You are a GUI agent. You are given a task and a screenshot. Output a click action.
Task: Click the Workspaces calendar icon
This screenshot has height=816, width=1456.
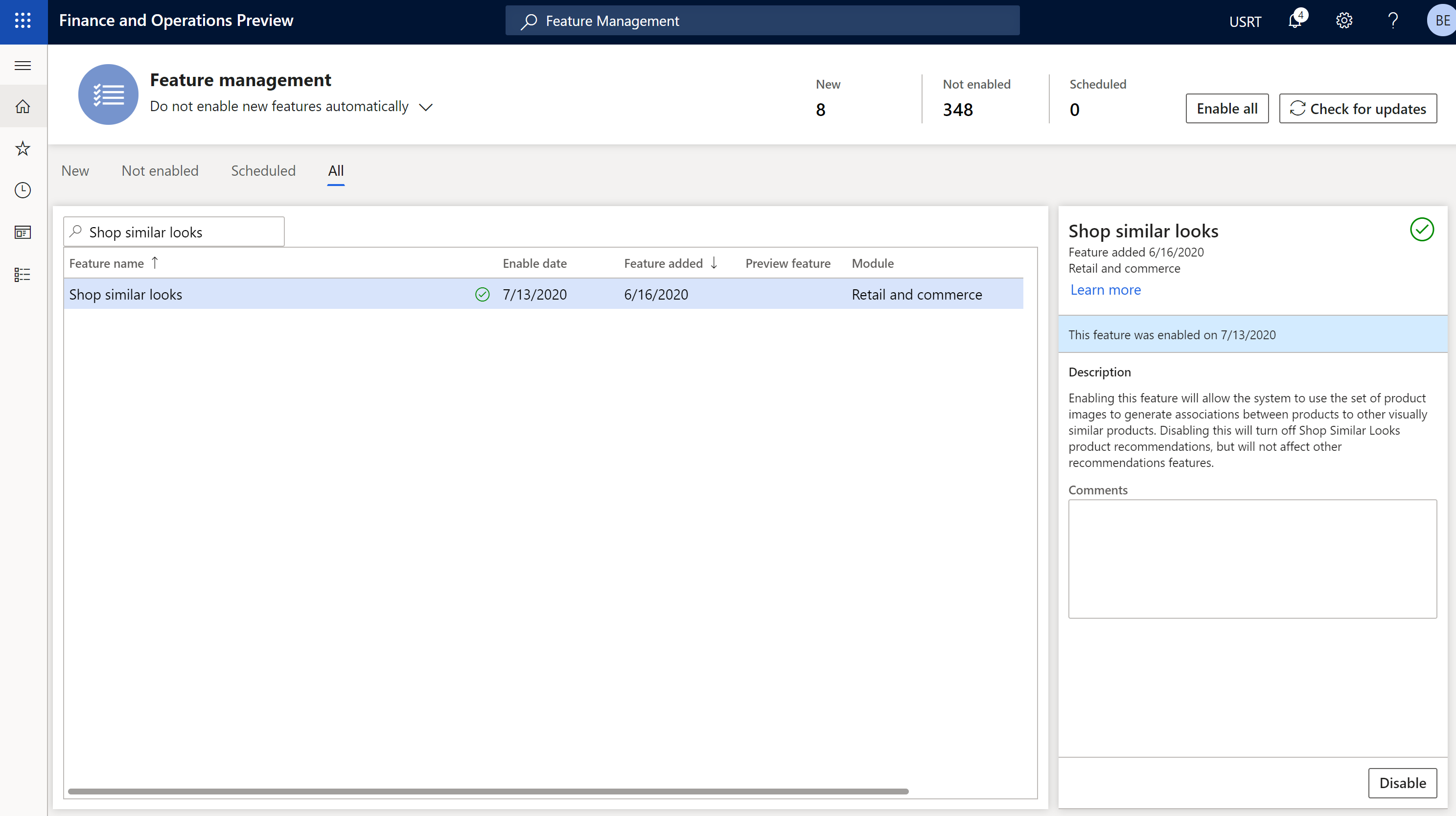point(23,232)
